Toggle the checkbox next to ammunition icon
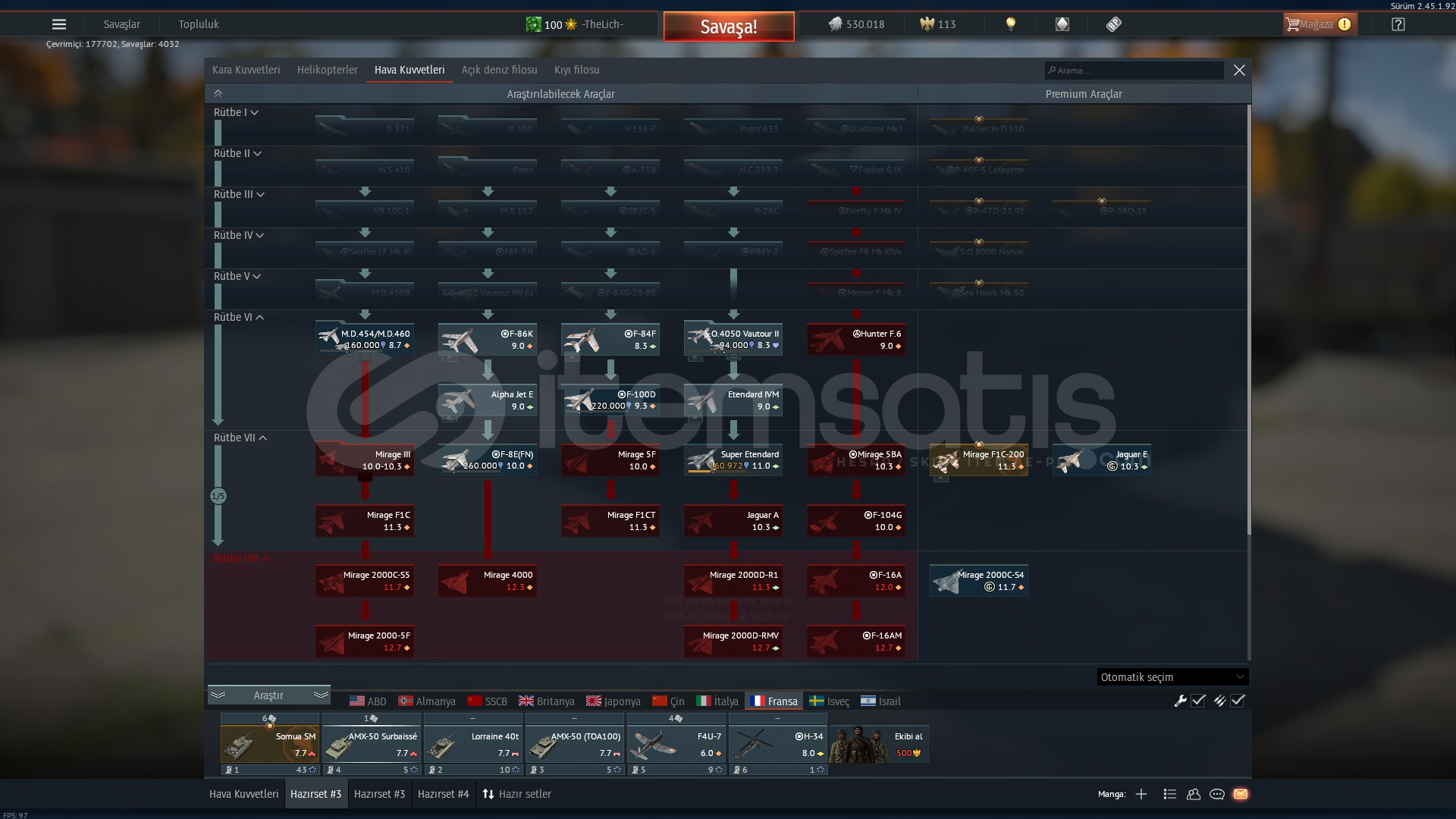Viewport: 1456px width, 819px height. point(1238,701)
